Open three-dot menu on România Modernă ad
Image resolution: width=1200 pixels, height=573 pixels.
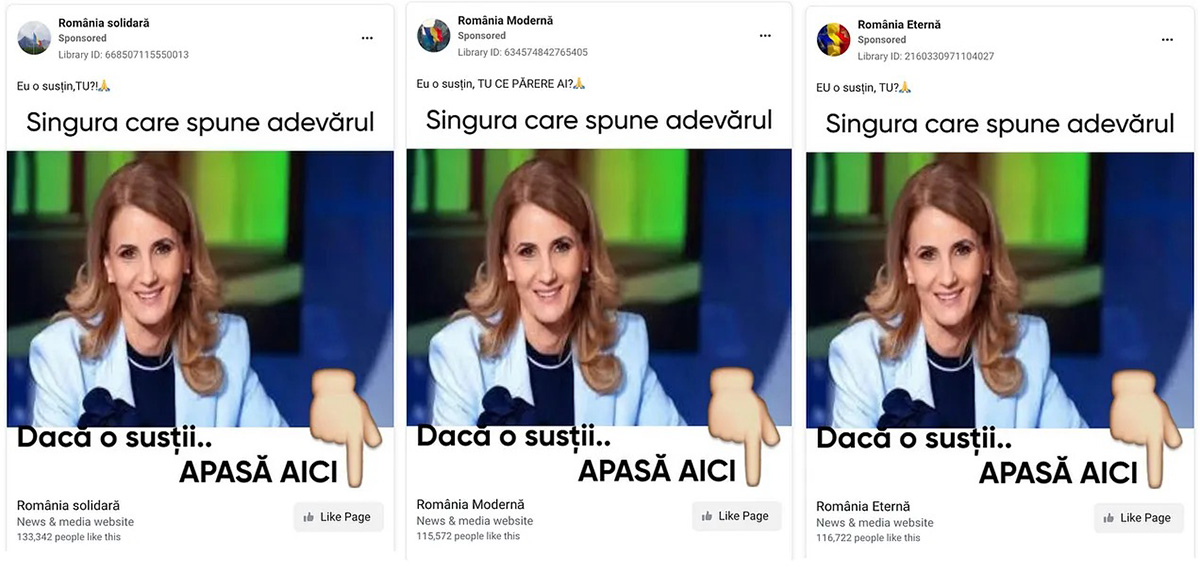coord(766,36)
